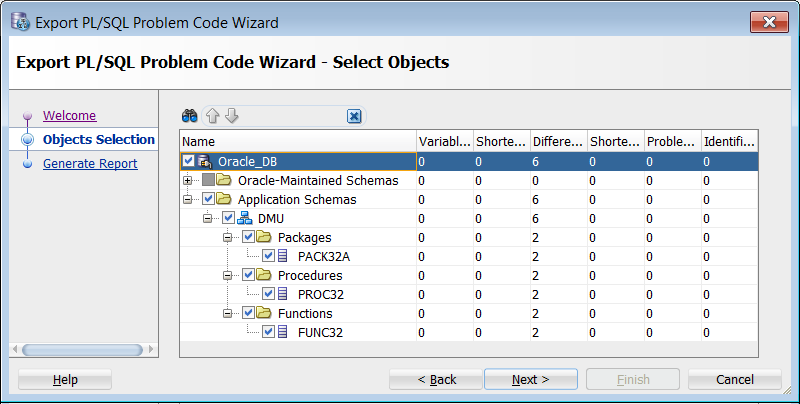Click the binoculars find icon
The height and width of the screenshot is (404, 800).
(x=189, y=116)
